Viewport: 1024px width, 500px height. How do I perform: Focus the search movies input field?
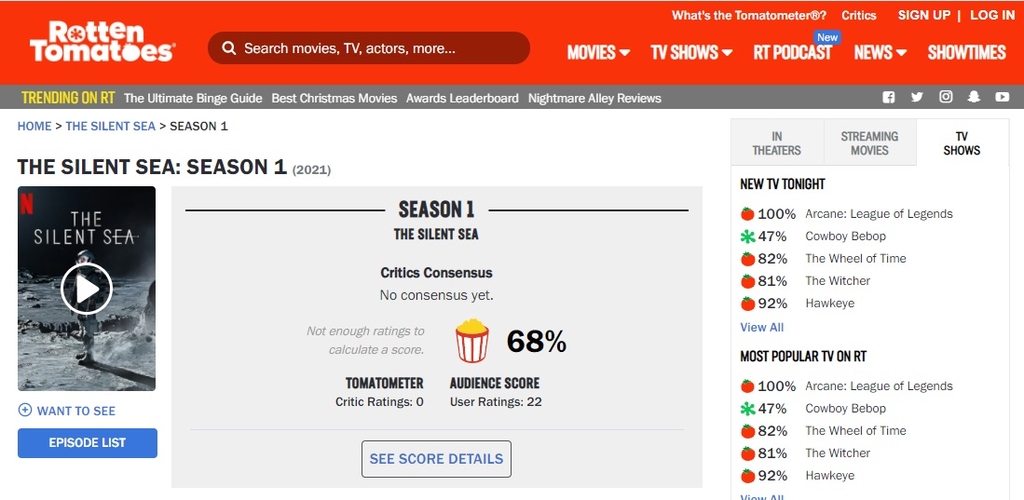pos(380,48)
